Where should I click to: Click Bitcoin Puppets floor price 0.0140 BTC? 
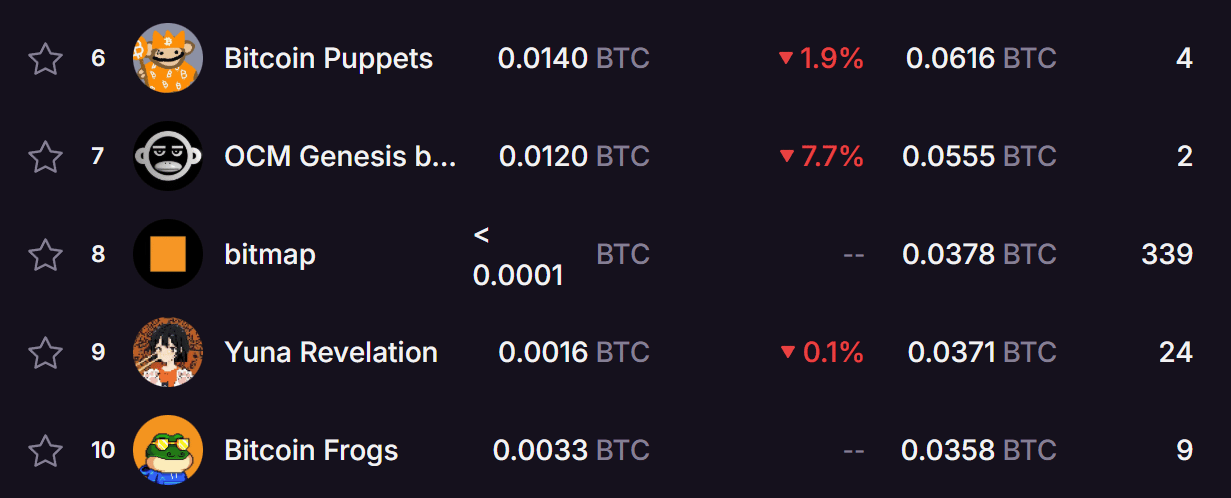(x=574, y=59)
